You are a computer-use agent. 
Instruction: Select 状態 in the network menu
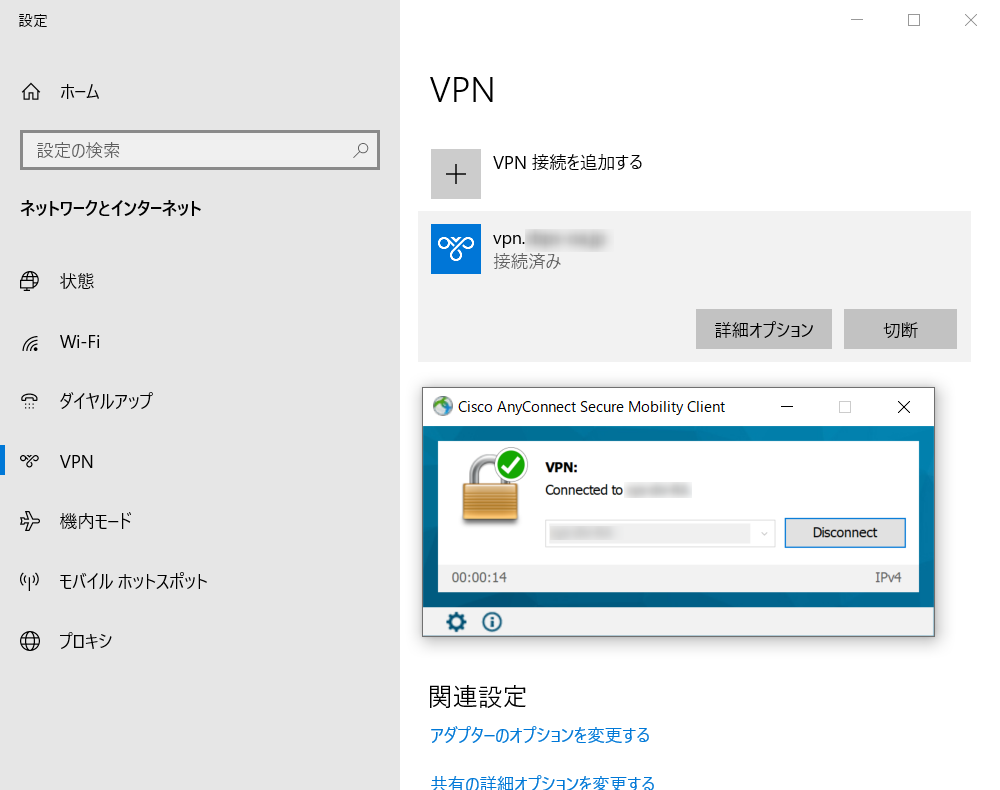coord(32,281)
